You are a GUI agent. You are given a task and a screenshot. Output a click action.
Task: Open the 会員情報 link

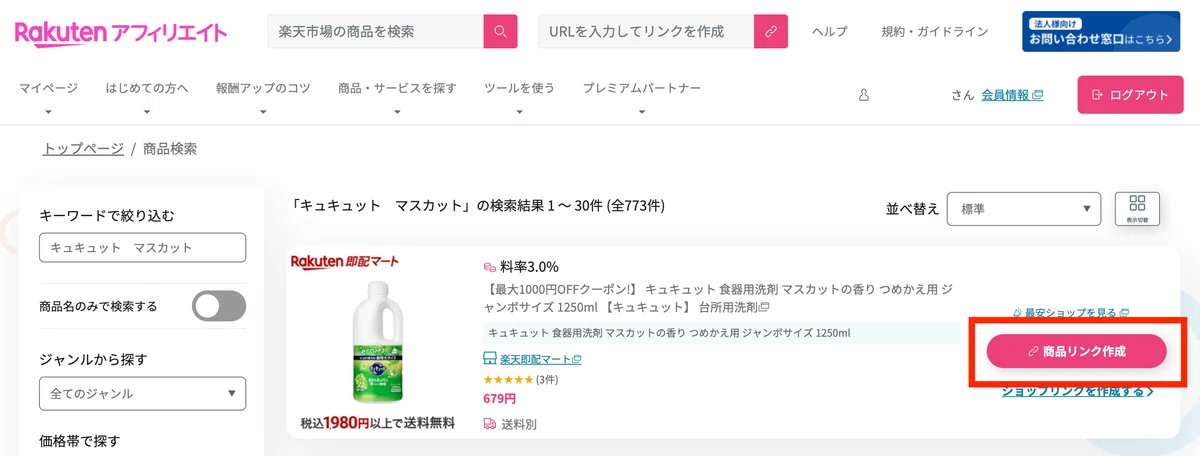[1012, 95]
